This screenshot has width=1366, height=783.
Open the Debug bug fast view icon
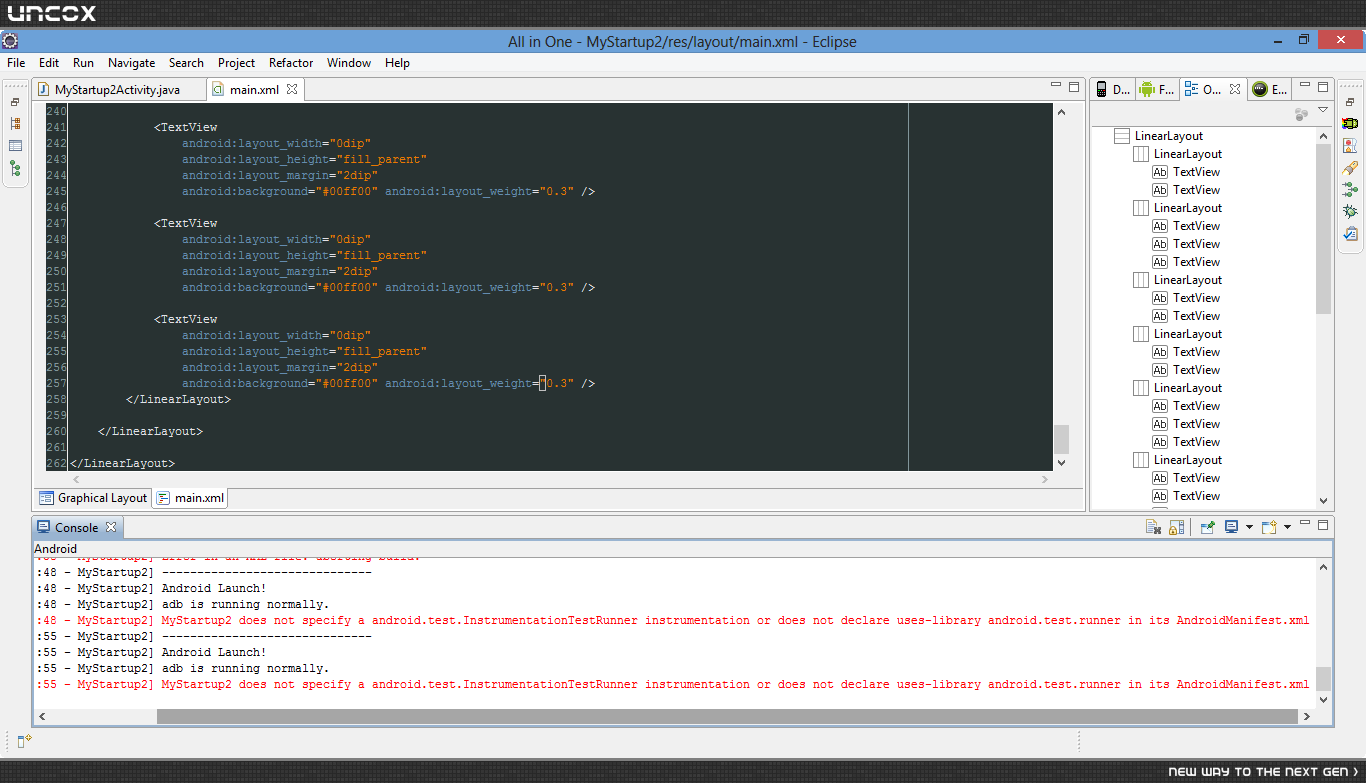pyautogui.click(x=1350, y=212)
